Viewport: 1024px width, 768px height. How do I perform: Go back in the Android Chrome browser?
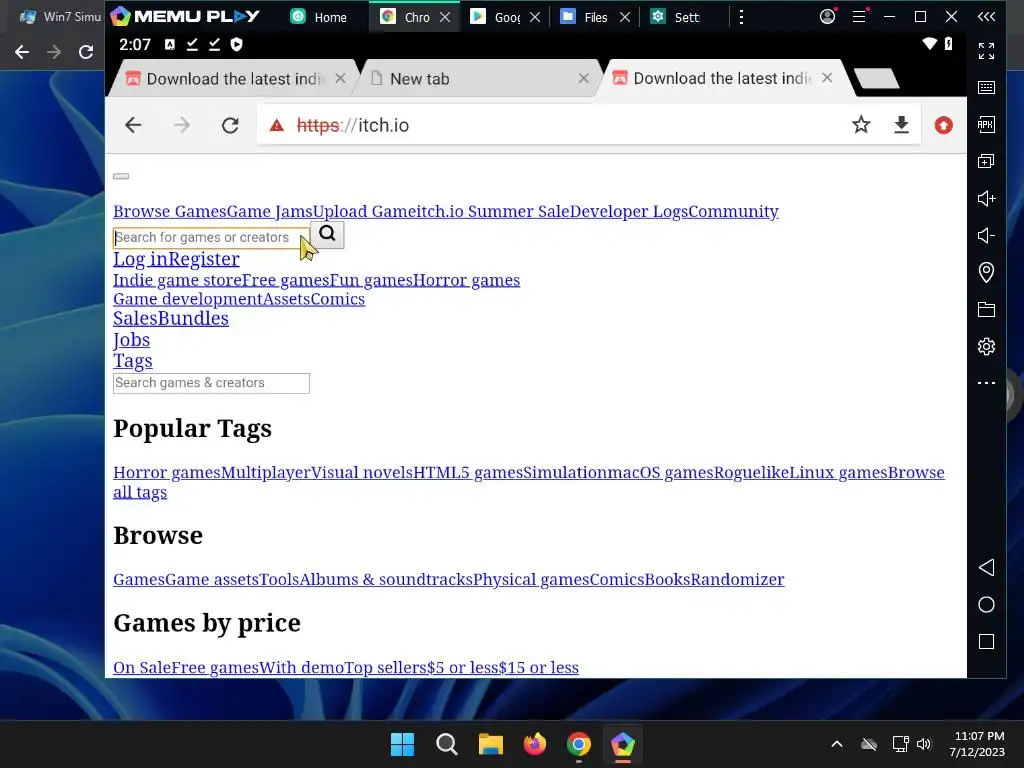[x=133, y=125]
